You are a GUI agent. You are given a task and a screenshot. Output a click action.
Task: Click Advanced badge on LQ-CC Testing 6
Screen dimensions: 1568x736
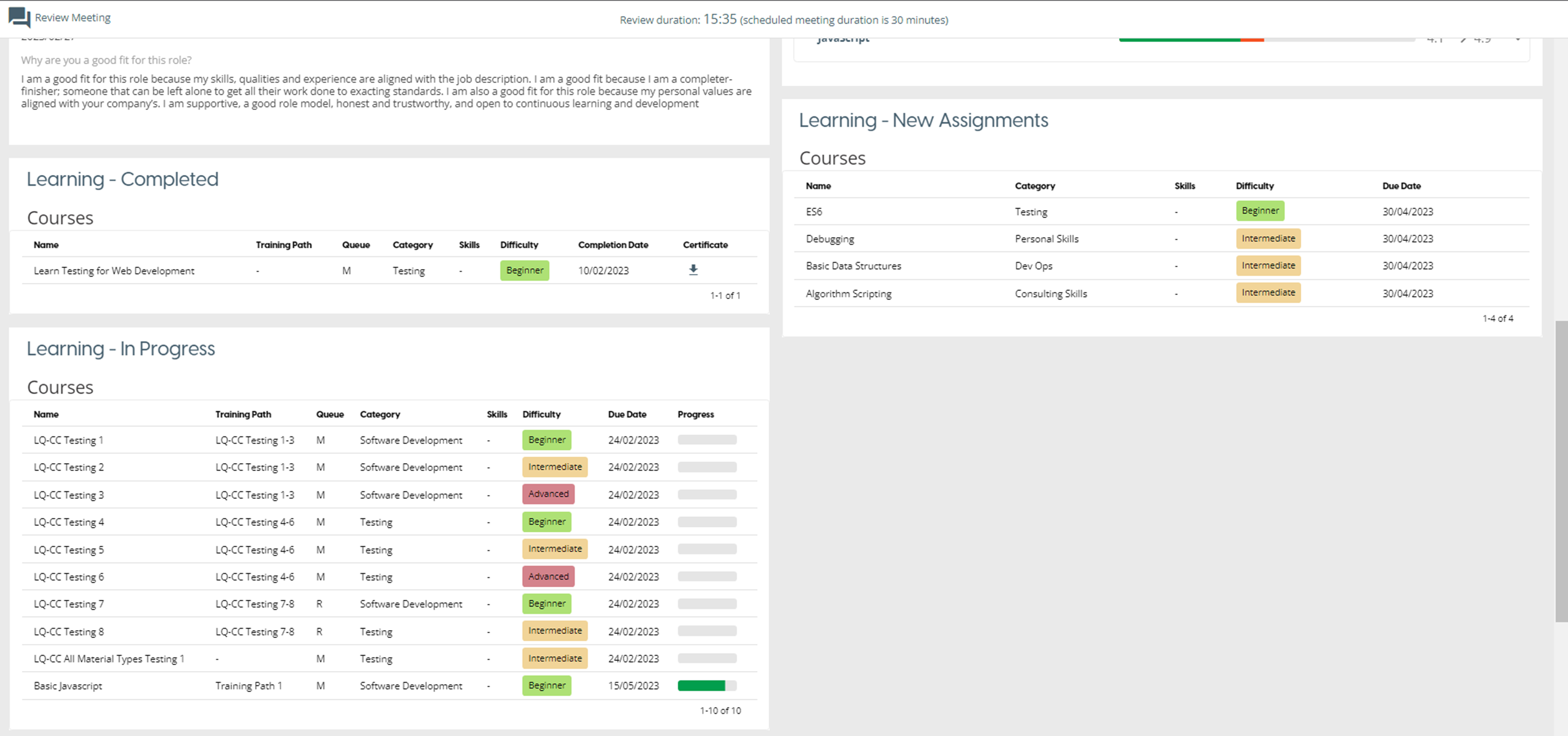548,576
